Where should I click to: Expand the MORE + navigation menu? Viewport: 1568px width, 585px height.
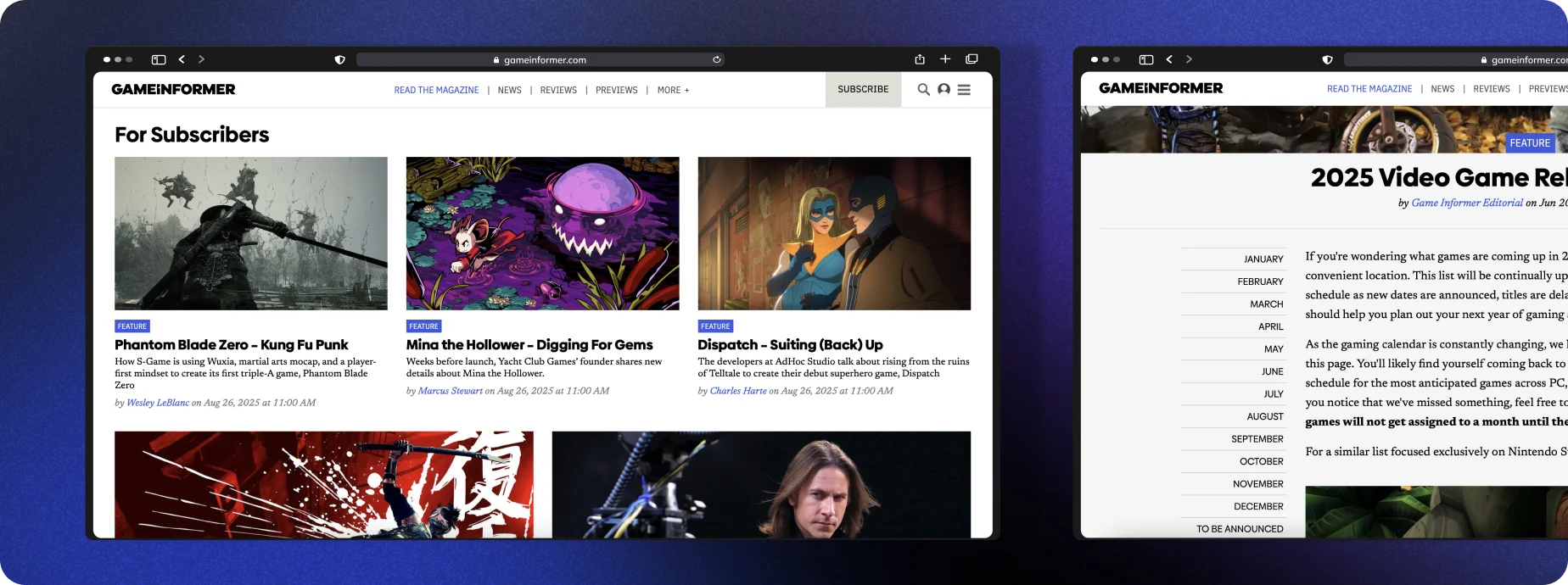(x=673, y=90)
